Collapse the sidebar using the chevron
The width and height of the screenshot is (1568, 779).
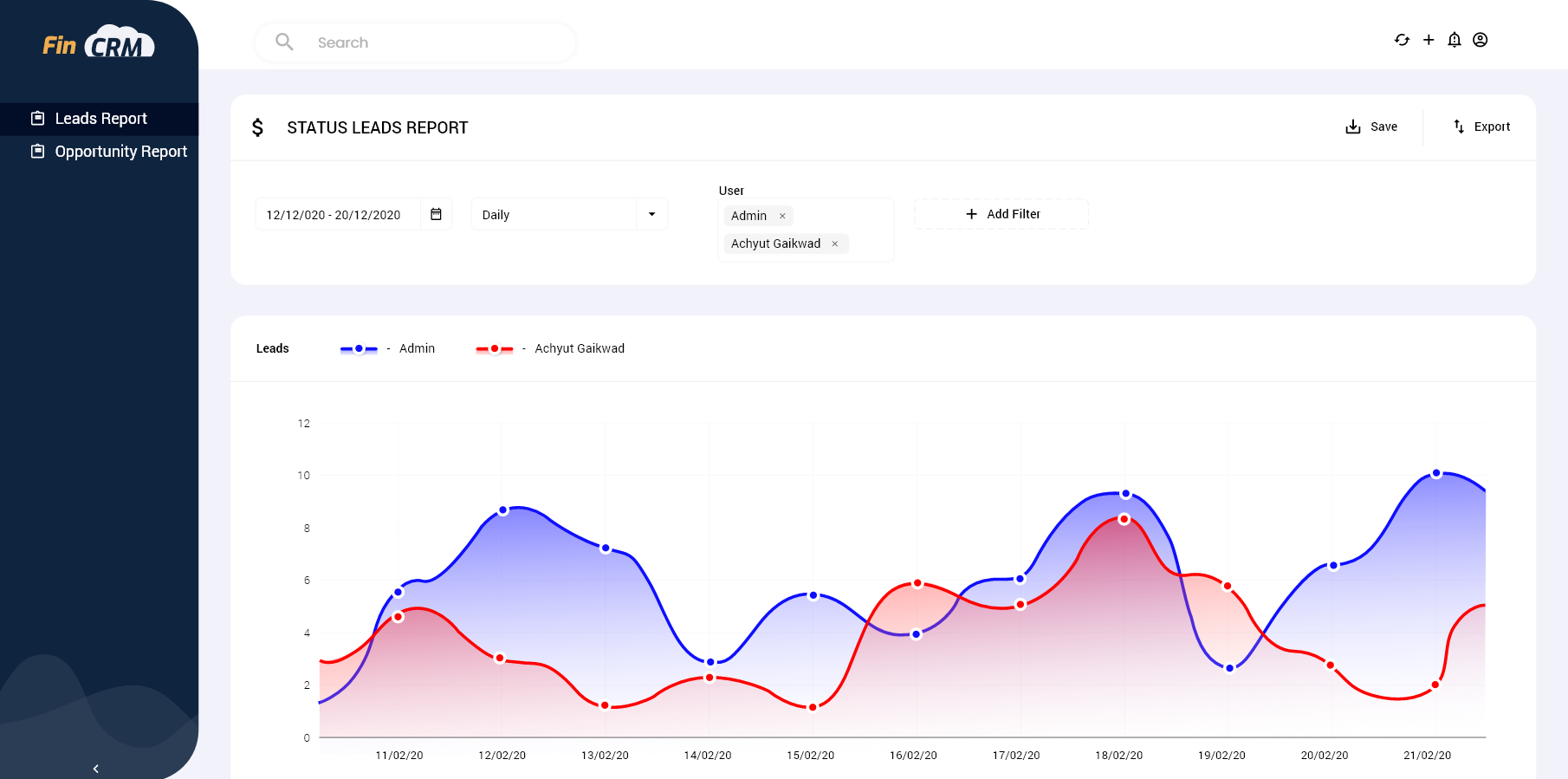tap(95, 769)
